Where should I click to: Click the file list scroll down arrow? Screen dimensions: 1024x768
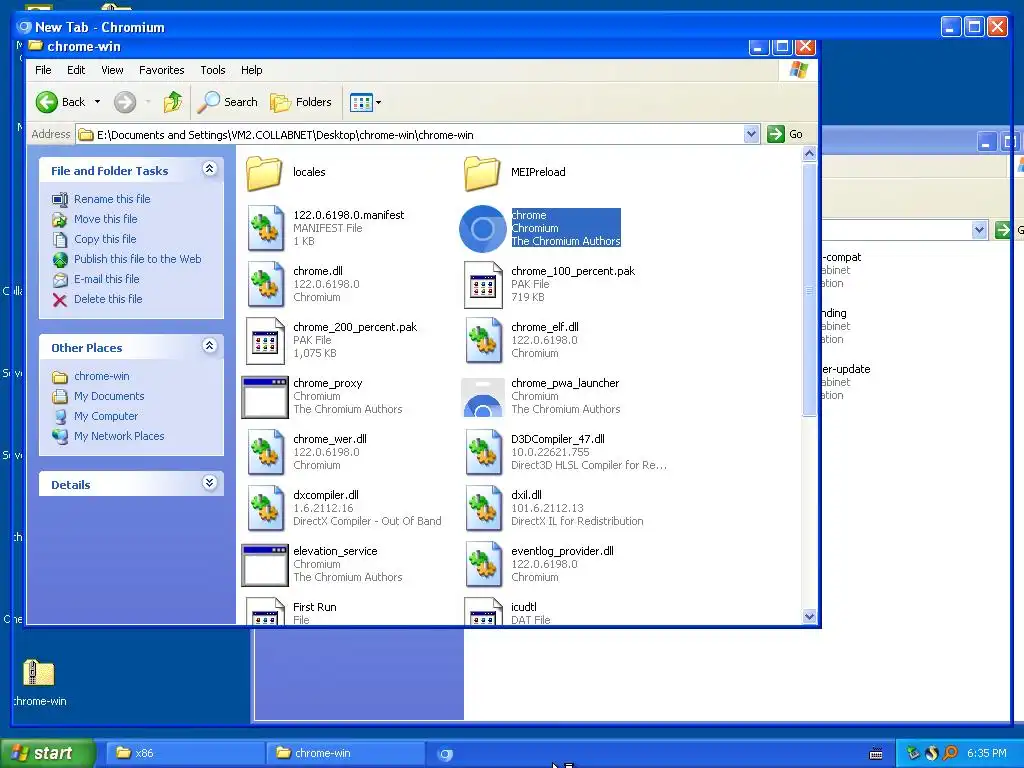[809, 616]
